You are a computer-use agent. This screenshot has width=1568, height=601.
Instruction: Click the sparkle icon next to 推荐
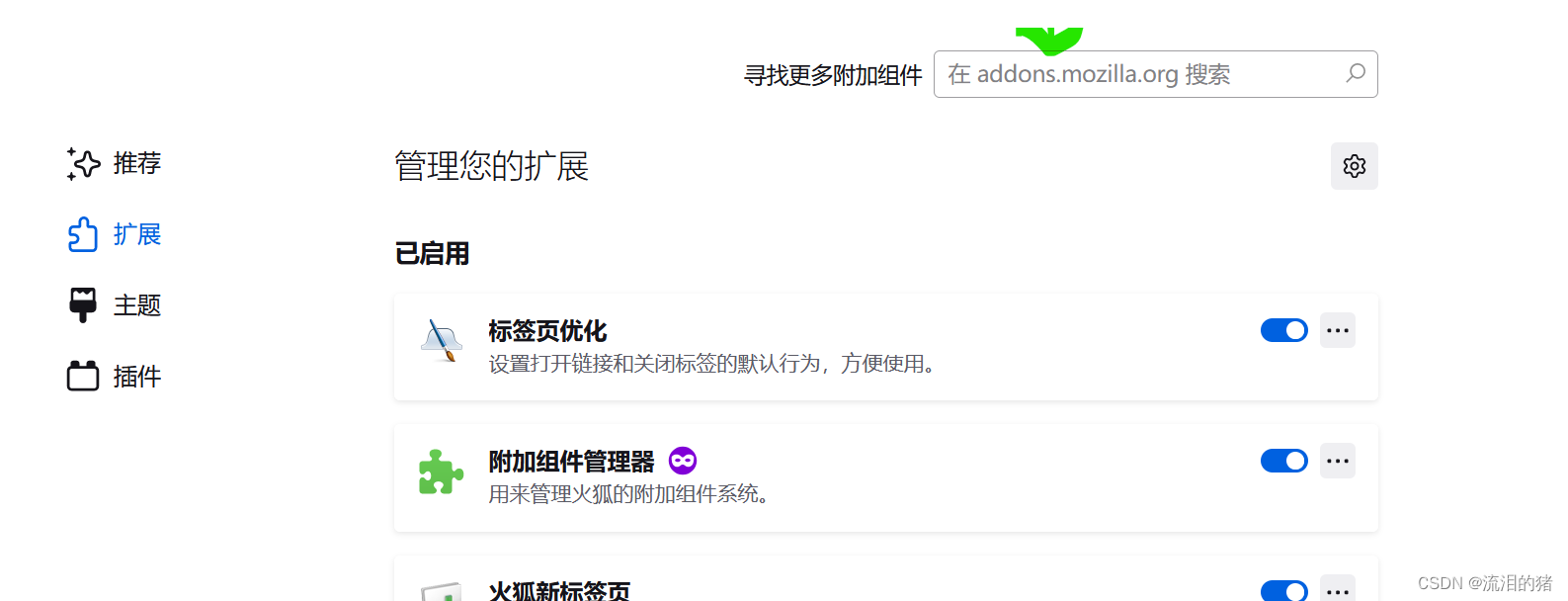[83, 163]
